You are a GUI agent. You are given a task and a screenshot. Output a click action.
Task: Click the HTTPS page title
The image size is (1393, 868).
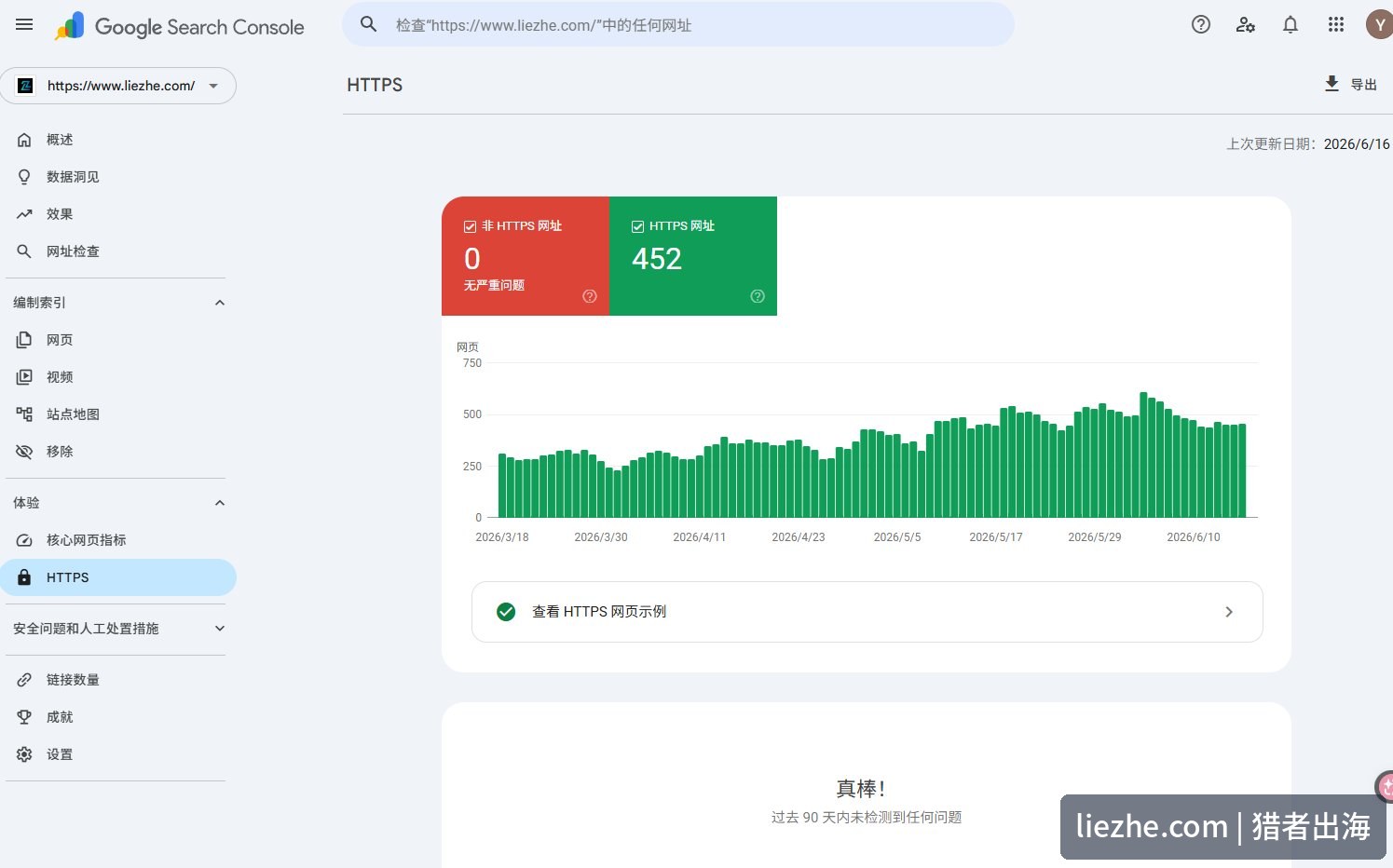375,85
